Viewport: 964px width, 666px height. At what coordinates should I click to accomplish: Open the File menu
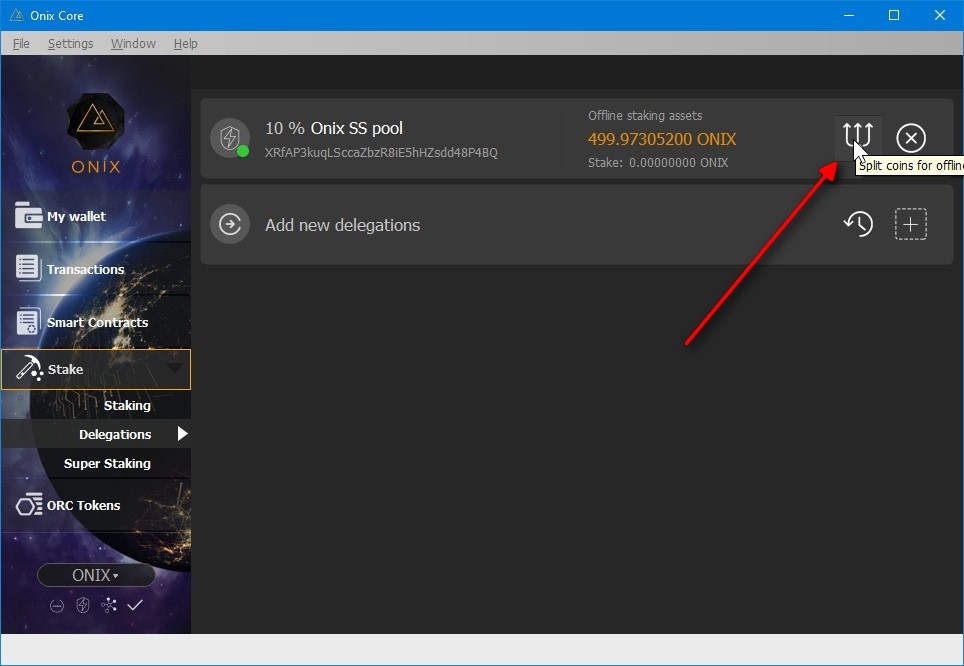point(21,44)
